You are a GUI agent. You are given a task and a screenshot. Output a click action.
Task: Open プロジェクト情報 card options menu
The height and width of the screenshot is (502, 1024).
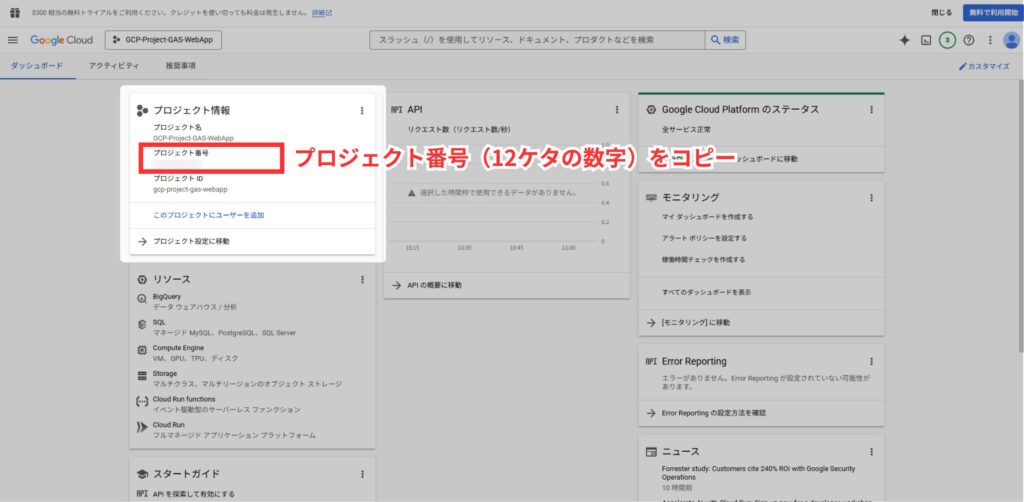pyautogui.click(x=362, y=111)
